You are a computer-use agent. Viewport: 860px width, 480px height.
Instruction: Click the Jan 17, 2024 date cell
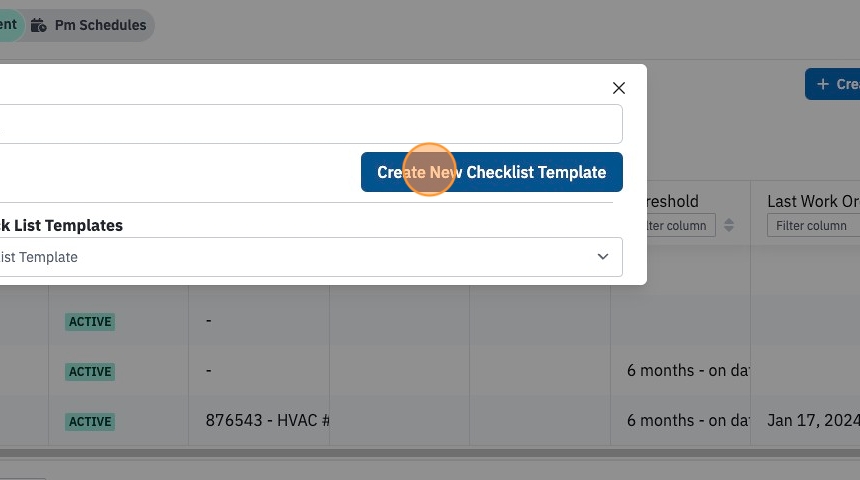pyautogui.click(x=813, y=420)
